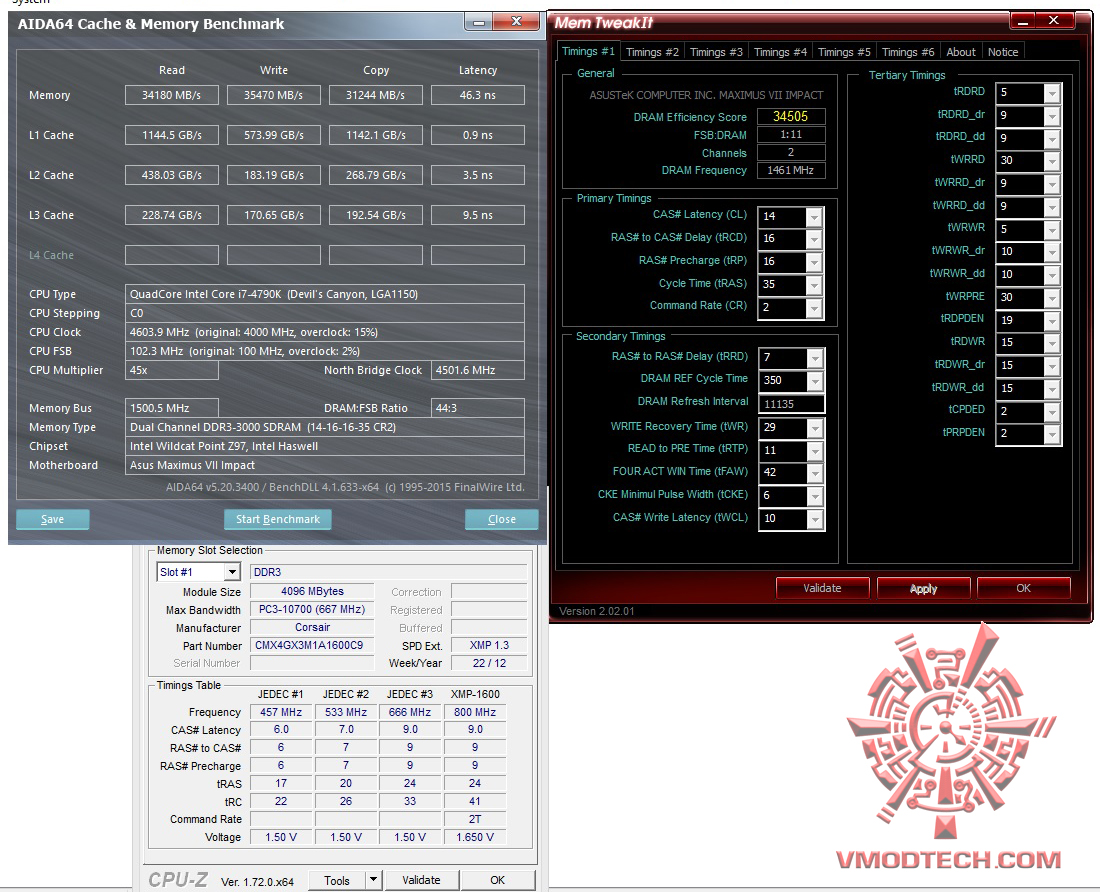The image size is (1100, 892).
Task: Click Validate button in Mem TweakIt
Action: click(822, 588)
